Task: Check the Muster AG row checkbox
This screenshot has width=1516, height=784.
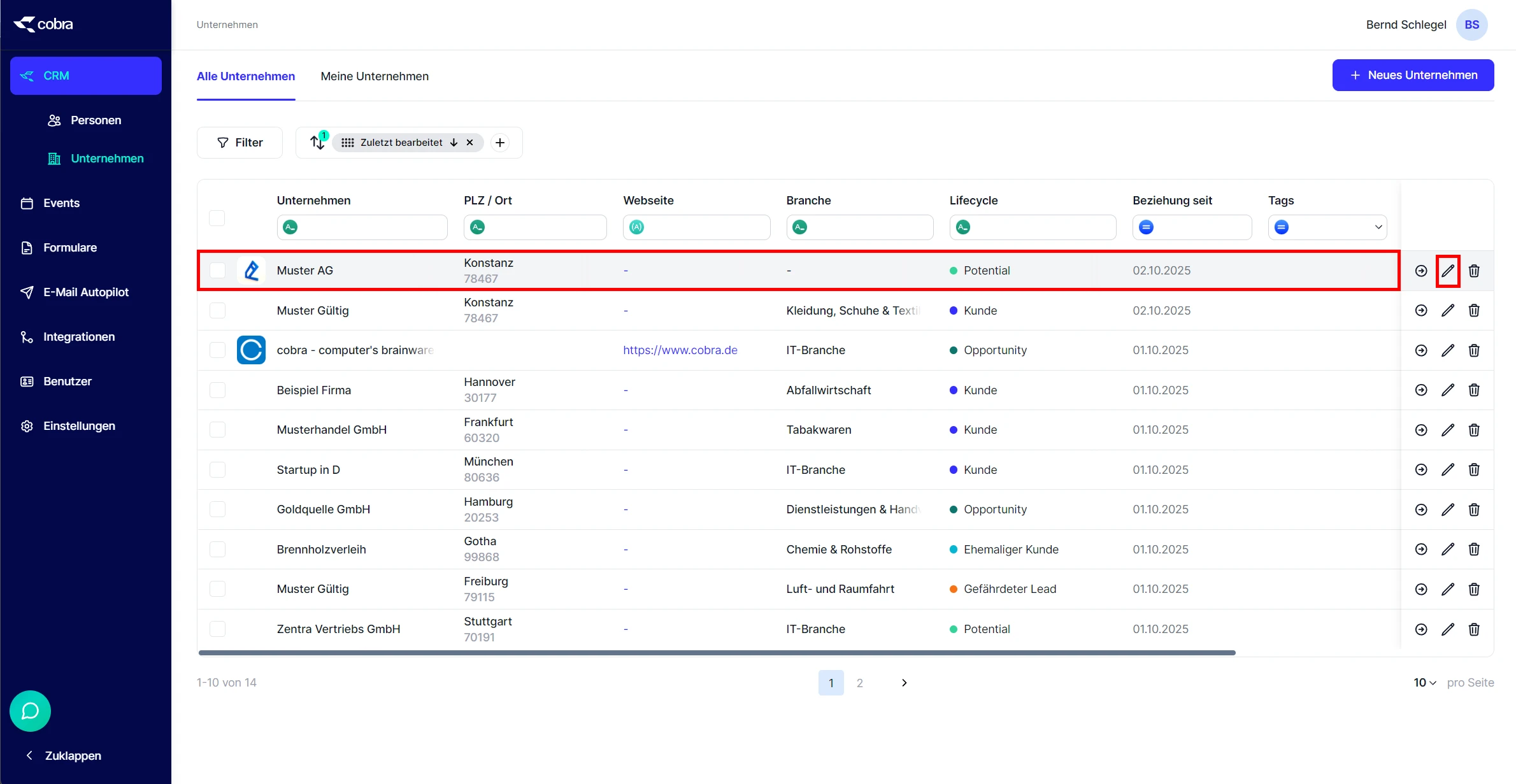Action: [217, 271]
